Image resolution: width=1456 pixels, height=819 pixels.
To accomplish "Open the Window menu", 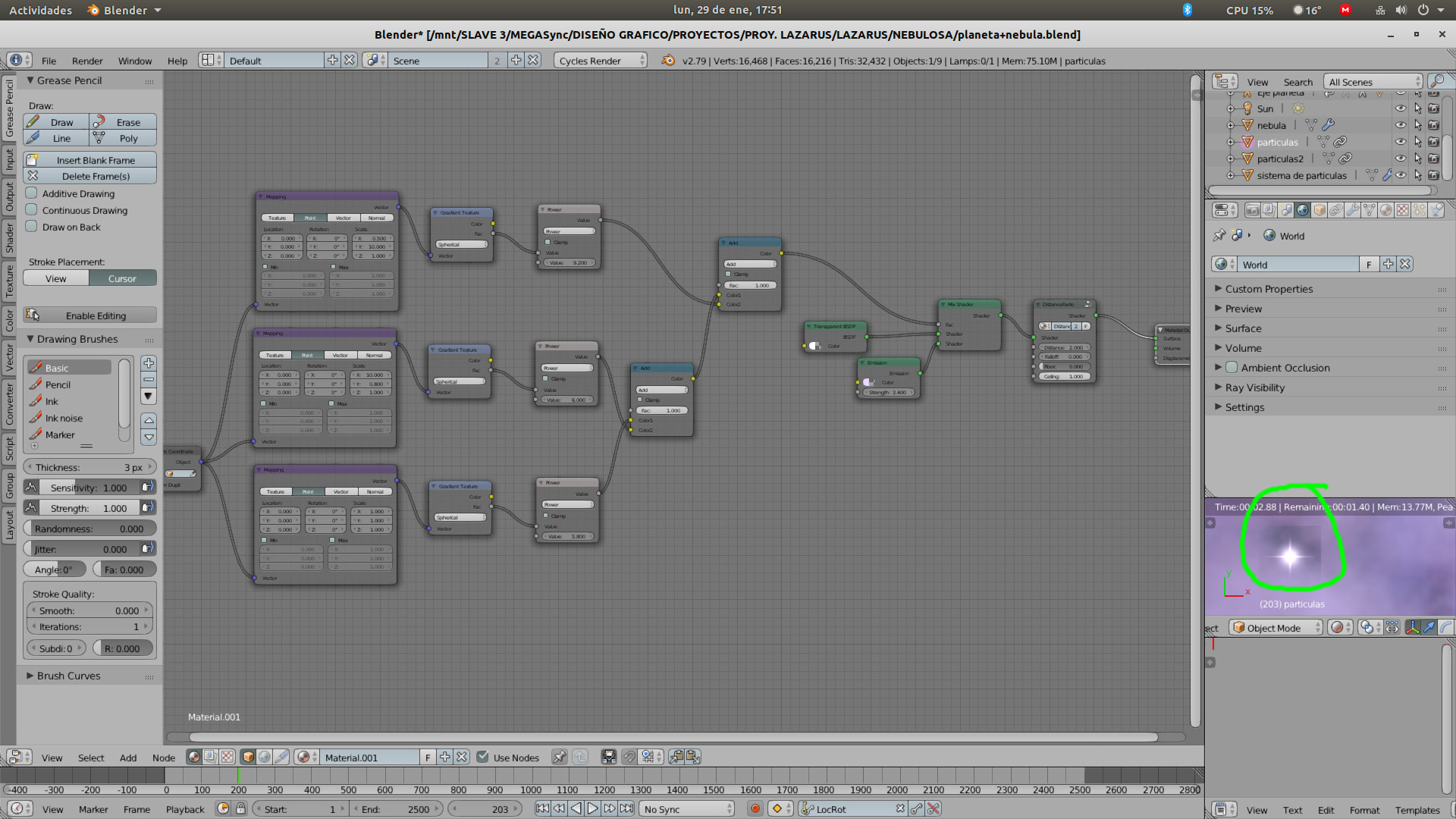I will [x=134, y=61].
